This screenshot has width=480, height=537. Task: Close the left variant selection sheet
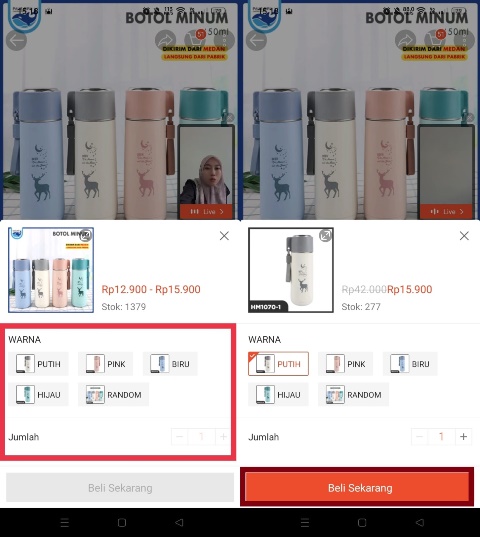[224, 236]
